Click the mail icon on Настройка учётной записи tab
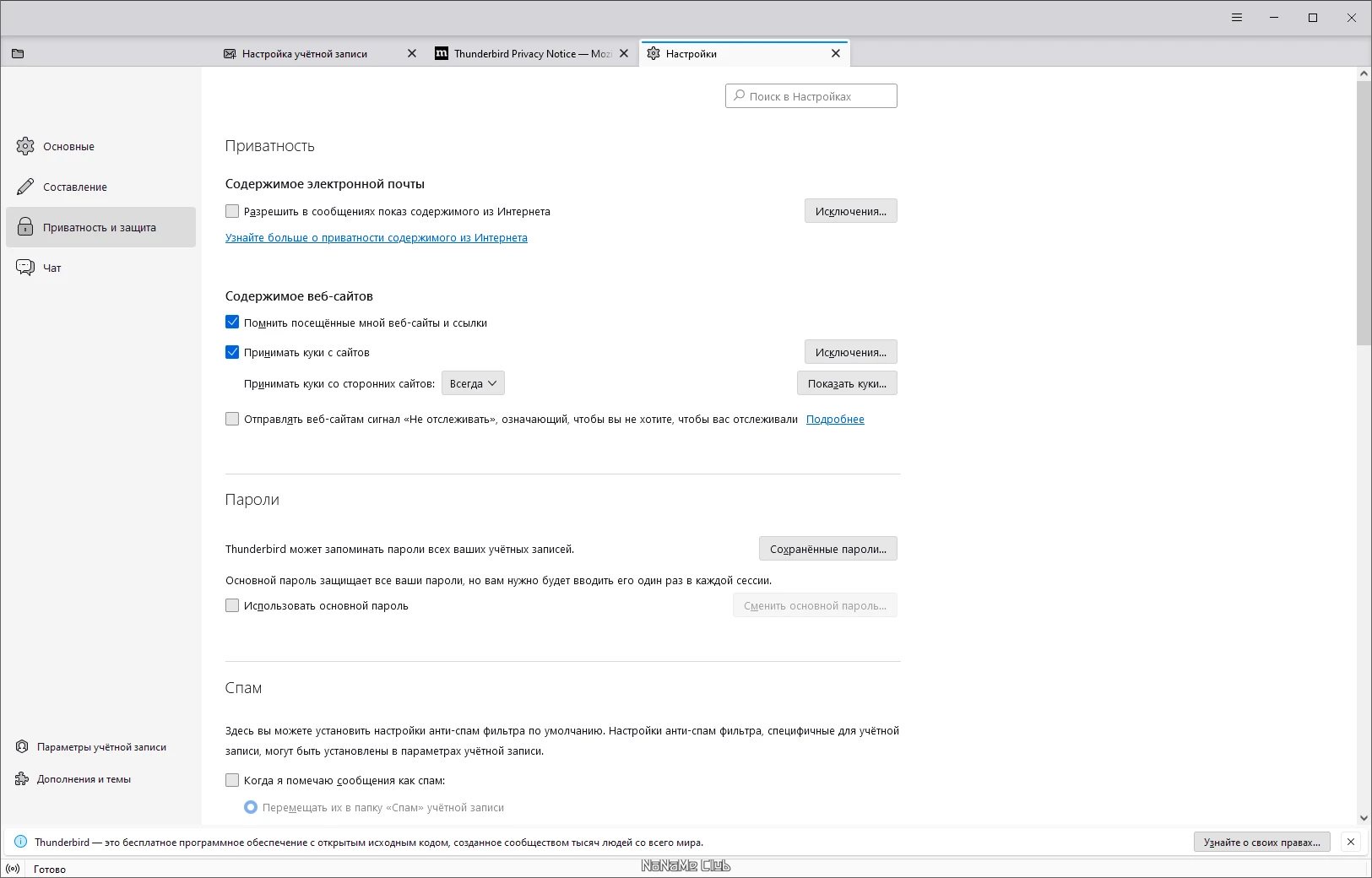Image resolution: width=1372 pixels, height=878 pixels. point(230,53)
